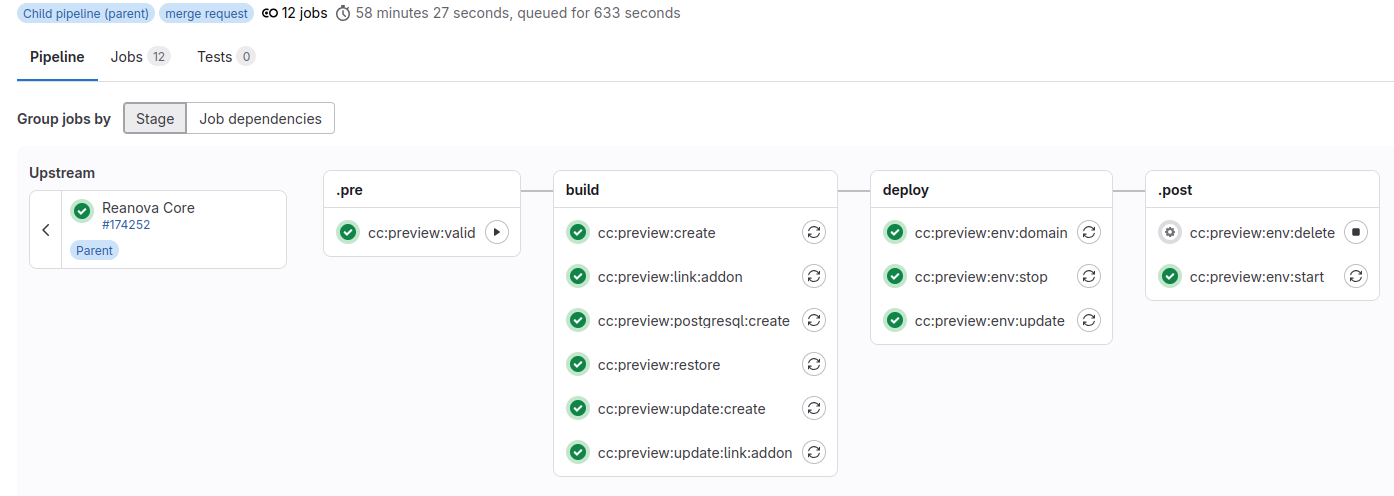The height and width of the screenshot is (496, 1394).
Task: Open the cc:preview:update:create job
Action: pyautogui.click(x=681, y=408)
